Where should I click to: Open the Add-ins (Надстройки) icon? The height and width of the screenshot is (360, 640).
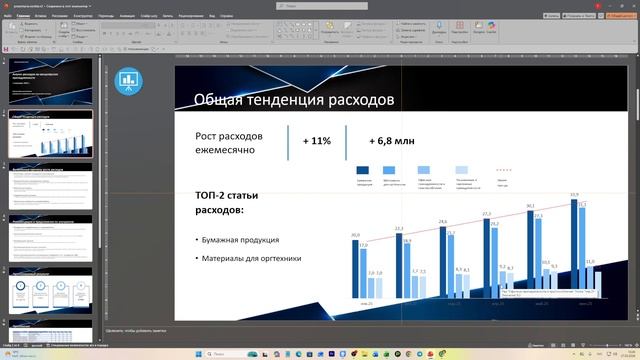460,25
